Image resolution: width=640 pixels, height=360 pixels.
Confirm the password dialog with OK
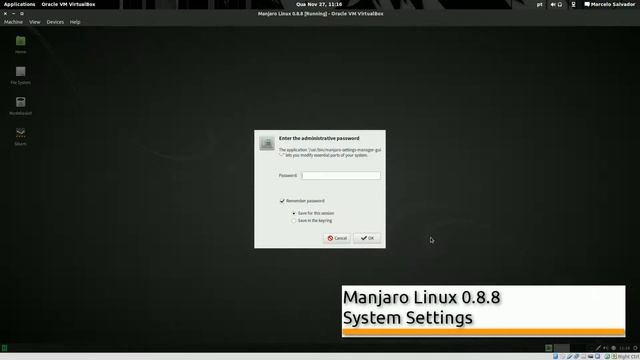click(x=367, y=238)
